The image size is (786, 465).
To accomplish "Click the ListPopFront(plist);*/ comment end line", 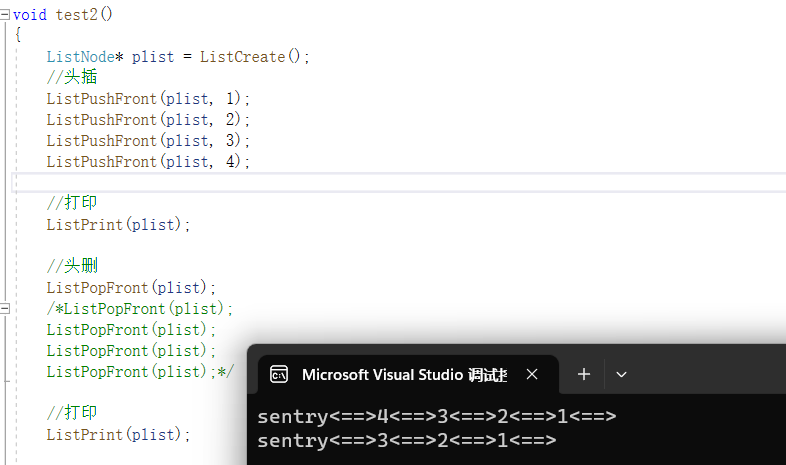I will [x=140, y=372].
